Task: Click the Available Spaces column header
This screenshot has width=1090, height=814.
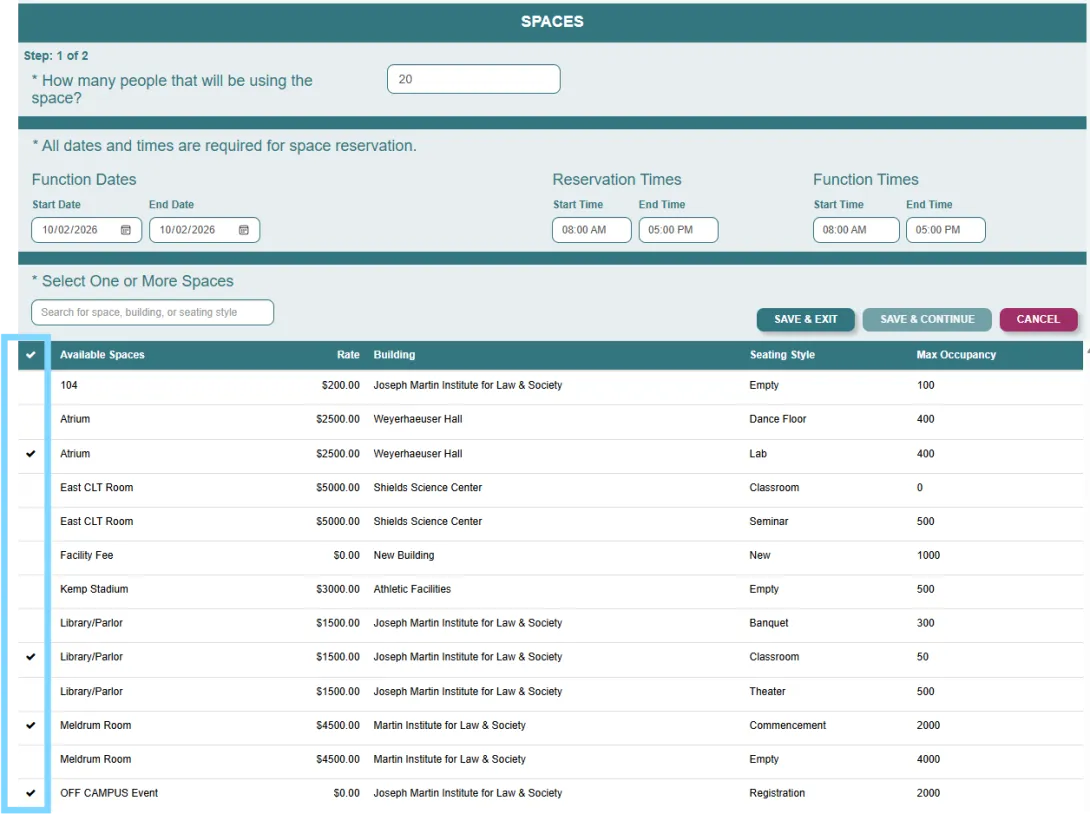Action: [x=102, y=355]
